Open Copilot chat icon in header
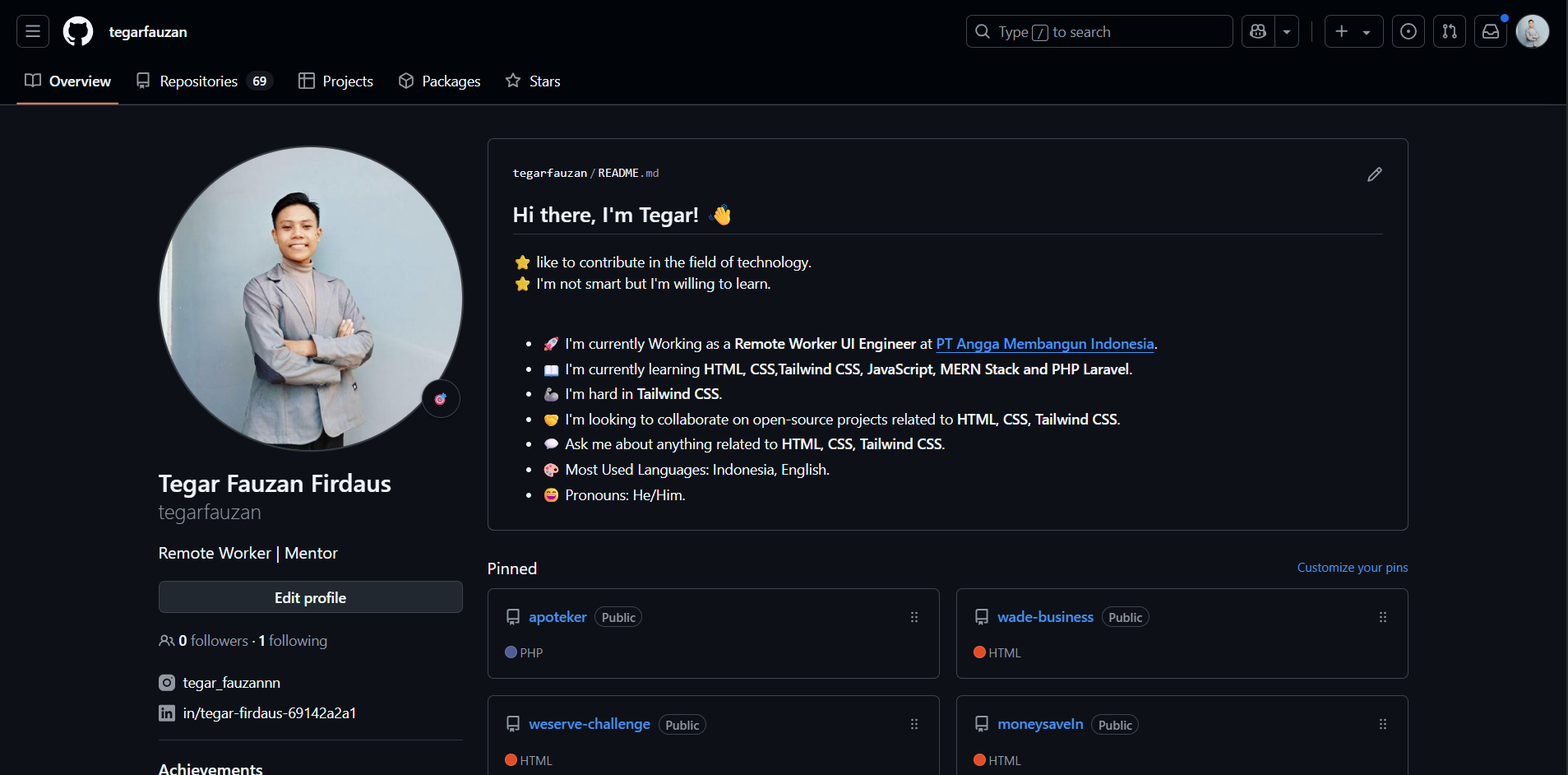This screenshot has height=775, width=1568. click(1258, 31)
